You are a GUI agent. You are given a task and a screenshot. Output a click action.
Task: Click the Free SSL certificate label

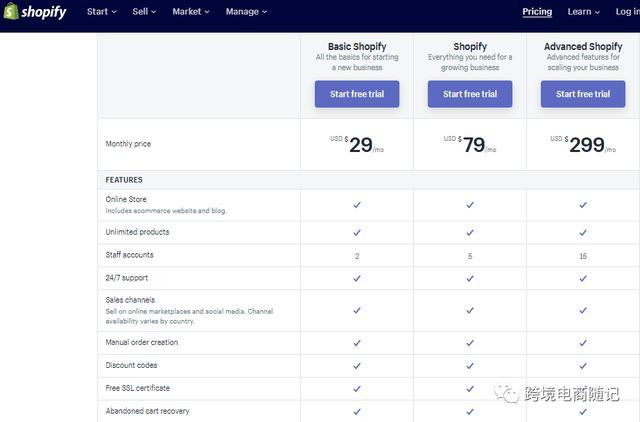point(138,388)
